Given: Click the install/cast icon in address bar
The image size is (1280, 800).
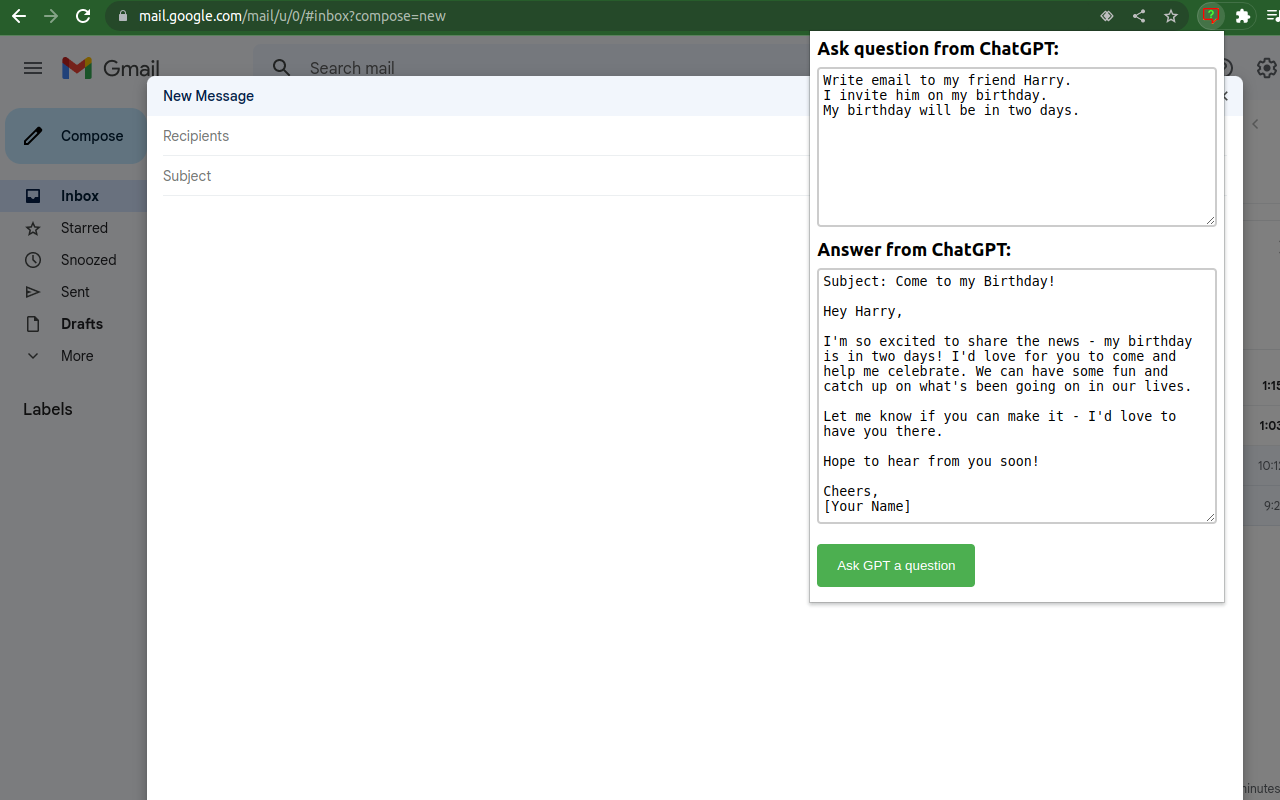Looking at the screenshot, I should coord(1107,16).
